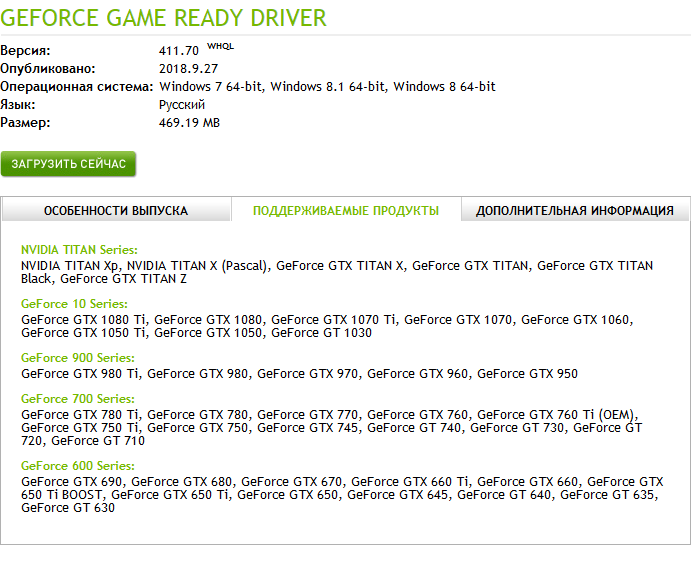This screenshot has width=691, height=581.
Task: Click the version number 411.70
Action: [x=179, y=51]
